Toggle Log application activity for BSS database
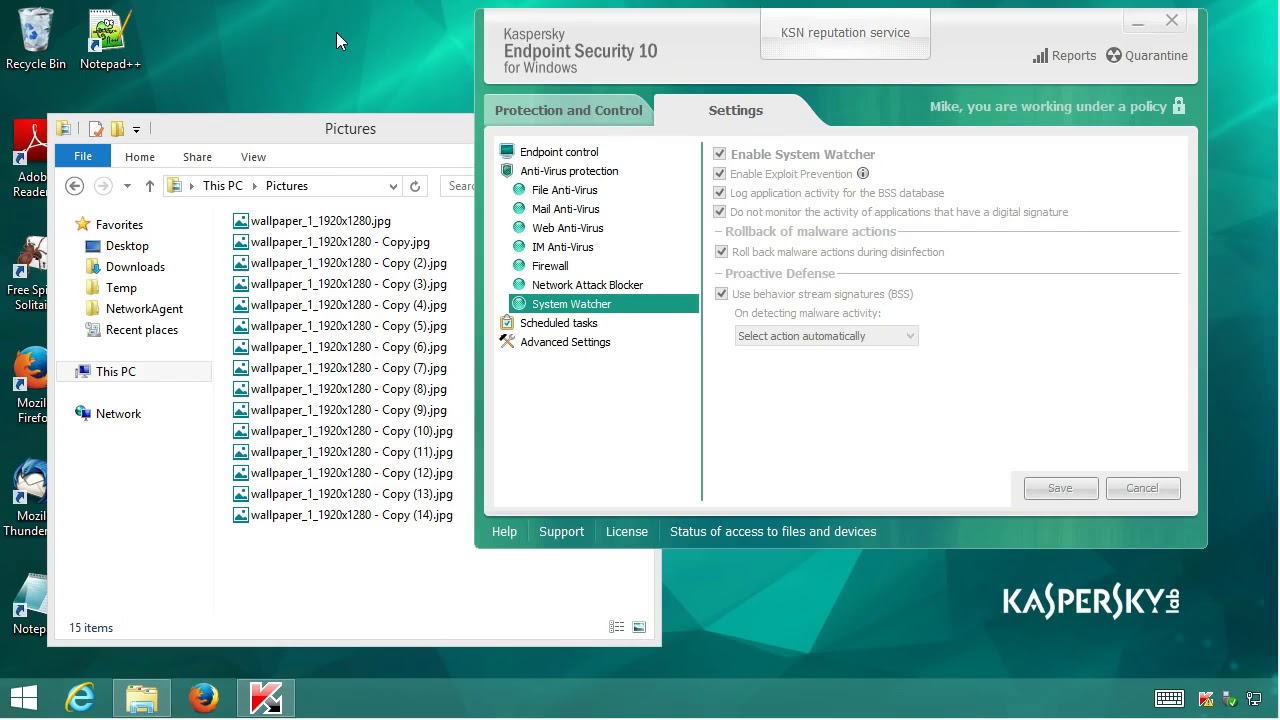1280x720 pixels. click(x=719, y=193)
